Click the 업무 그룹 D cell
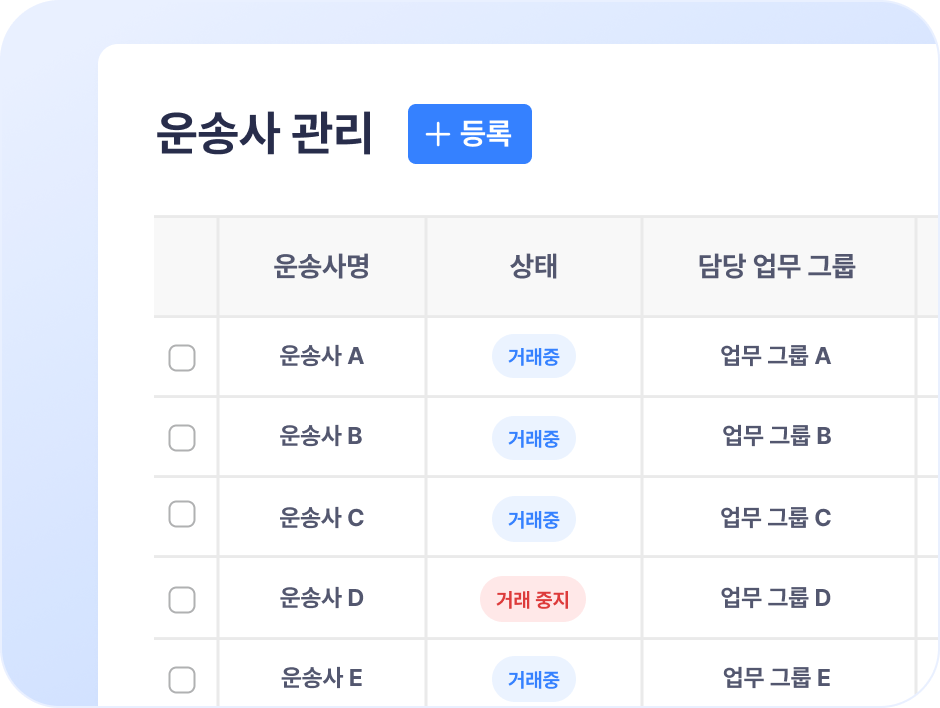Viewport: 940px width, 708px height. point(776,598)
